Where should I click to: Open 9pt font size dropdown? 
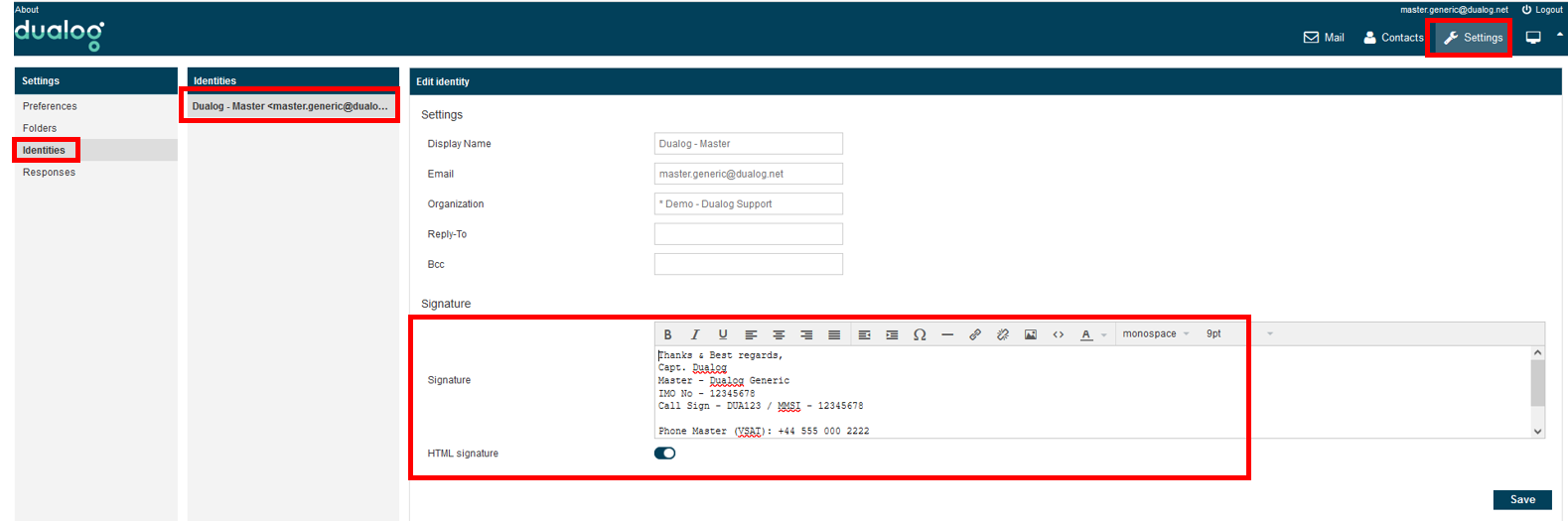click(1239, 334)
